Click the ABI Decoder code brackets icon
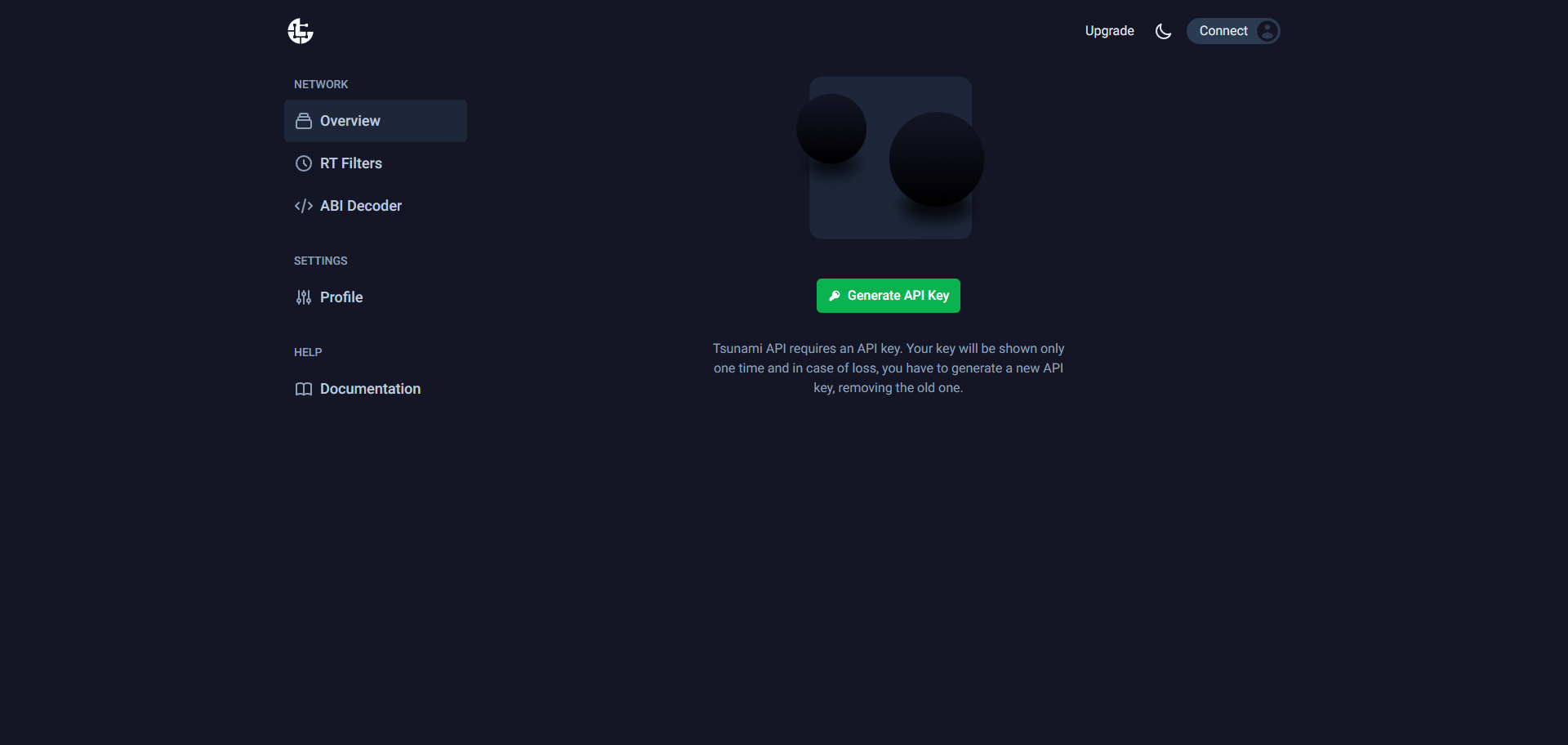This screenshot has height=745, width=1568. tap(304, 206)
